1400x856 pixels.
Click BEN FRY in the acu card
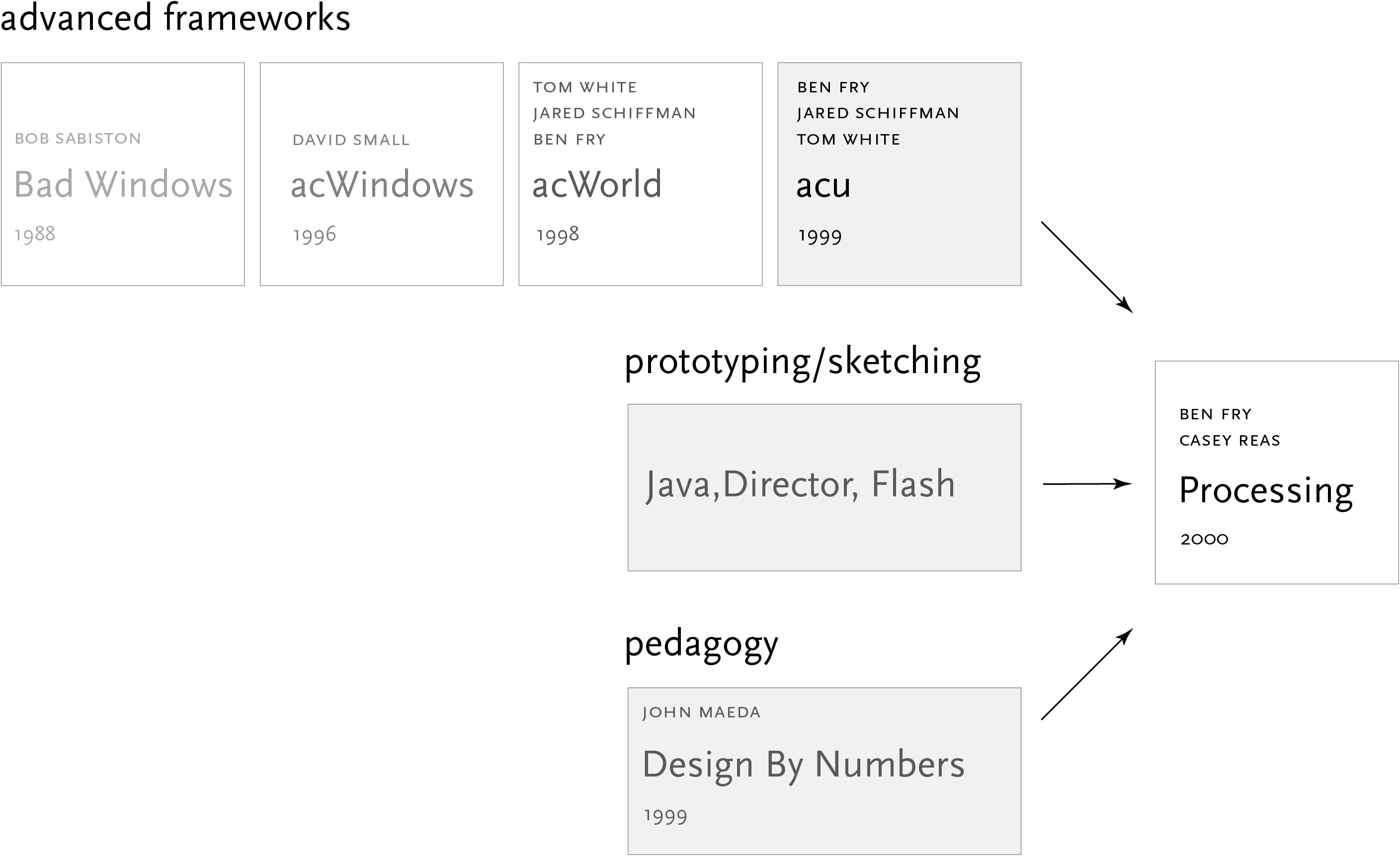coord(833,87)
